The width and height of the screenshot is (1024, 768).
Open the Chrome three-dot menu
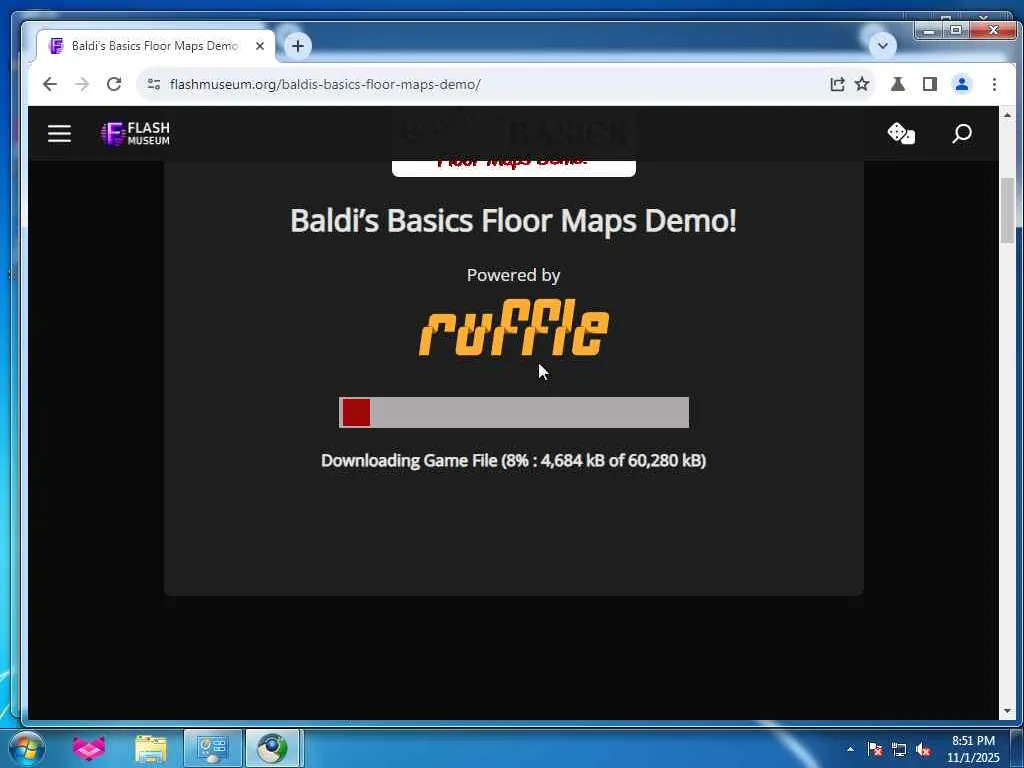click(994, 84)
